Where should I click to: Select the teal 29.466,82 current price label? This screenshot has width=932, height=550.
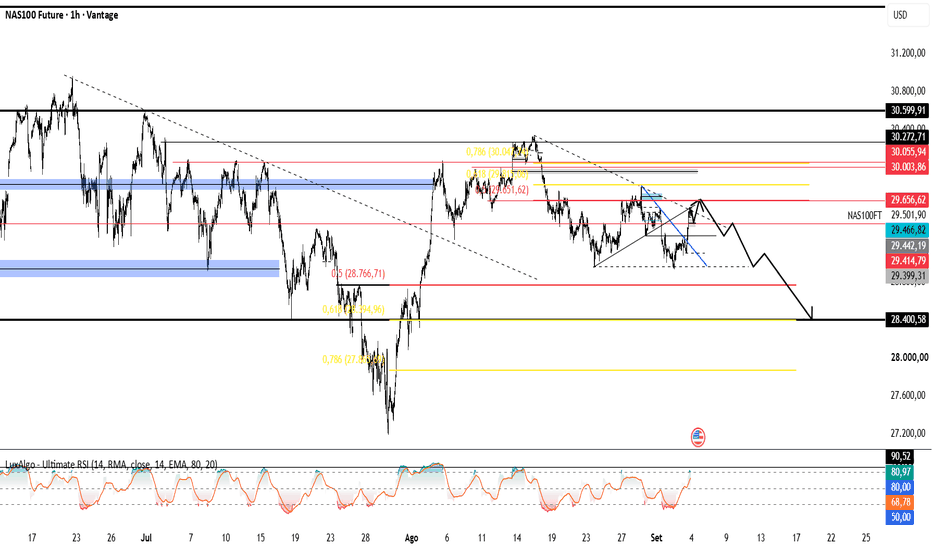907,230
